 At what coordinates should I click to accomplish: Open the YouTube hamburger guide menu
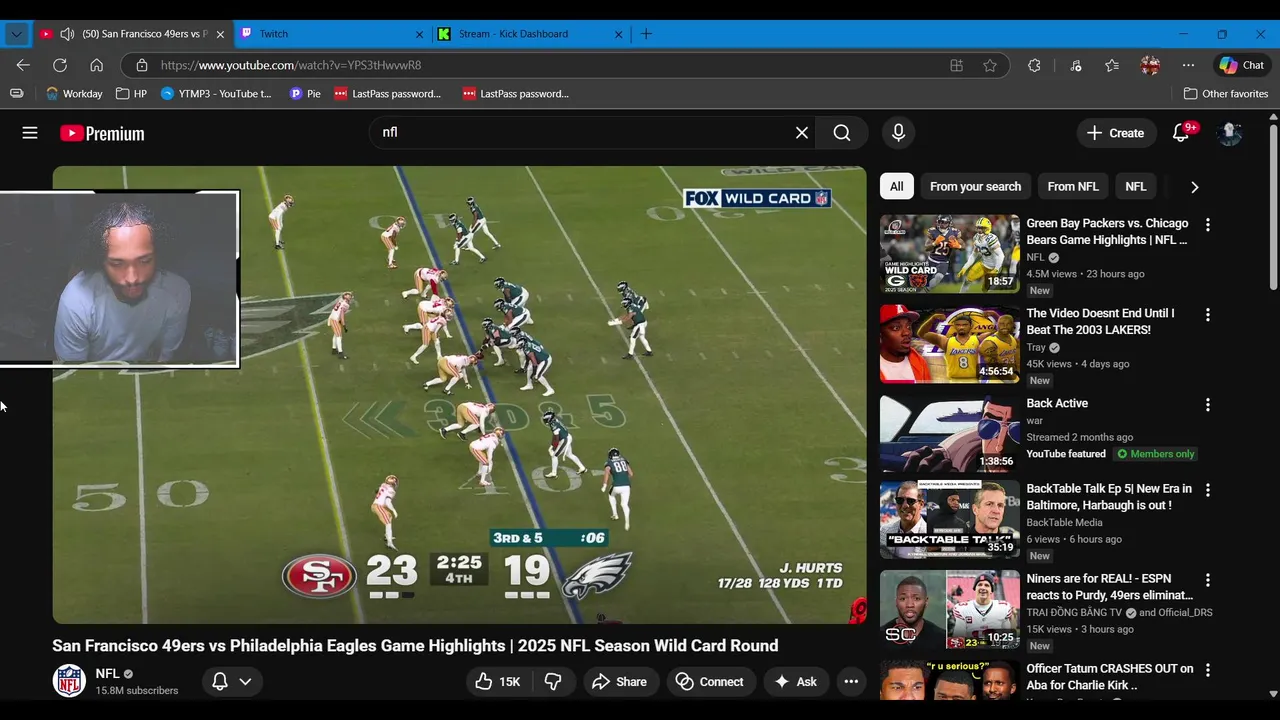pyautogui.click(x=30, y=133)
